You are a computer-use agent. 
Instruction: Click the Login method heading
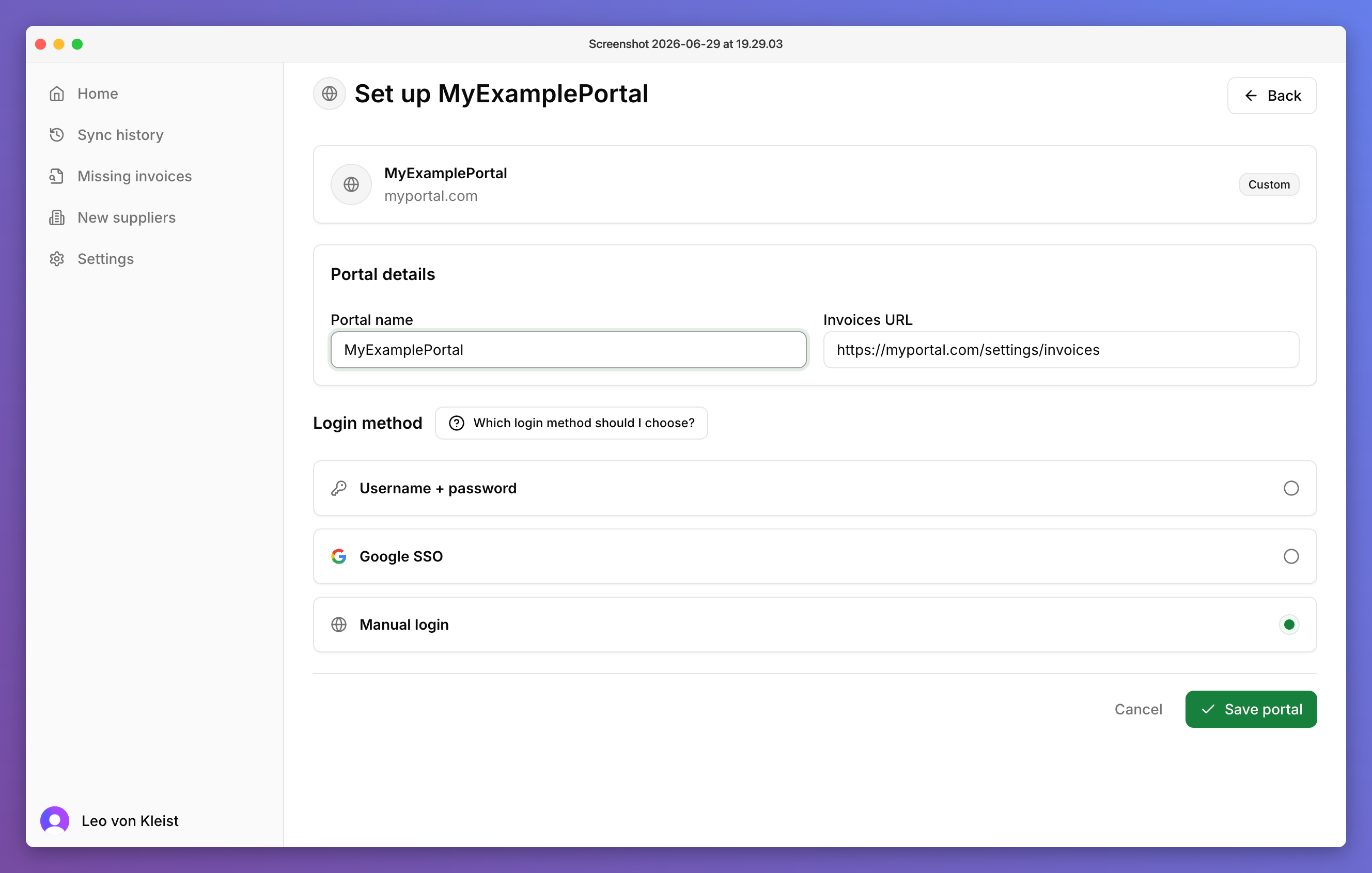click(367, 423)
